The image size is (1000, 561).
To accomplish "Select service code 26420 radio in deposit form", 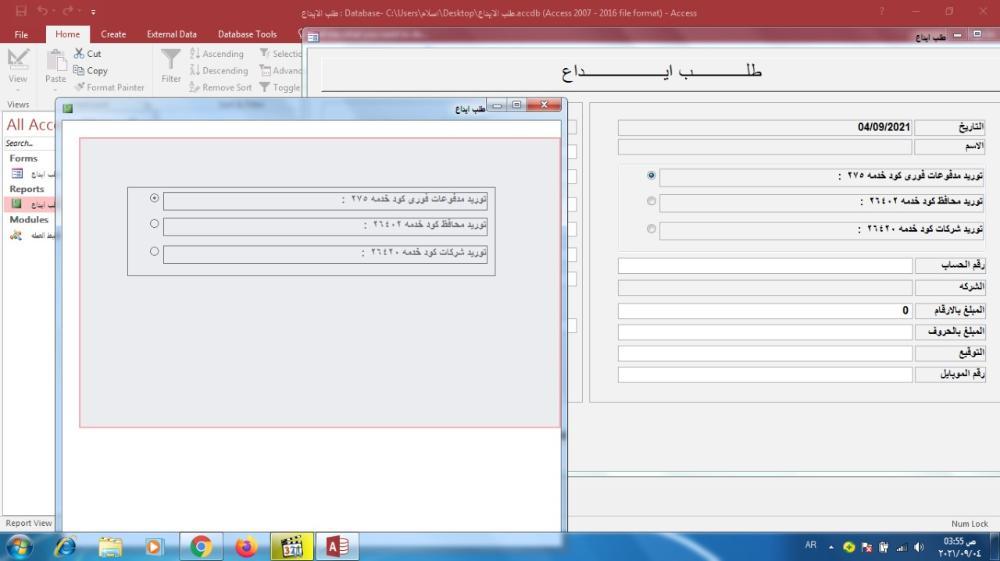I will point(652,229).
